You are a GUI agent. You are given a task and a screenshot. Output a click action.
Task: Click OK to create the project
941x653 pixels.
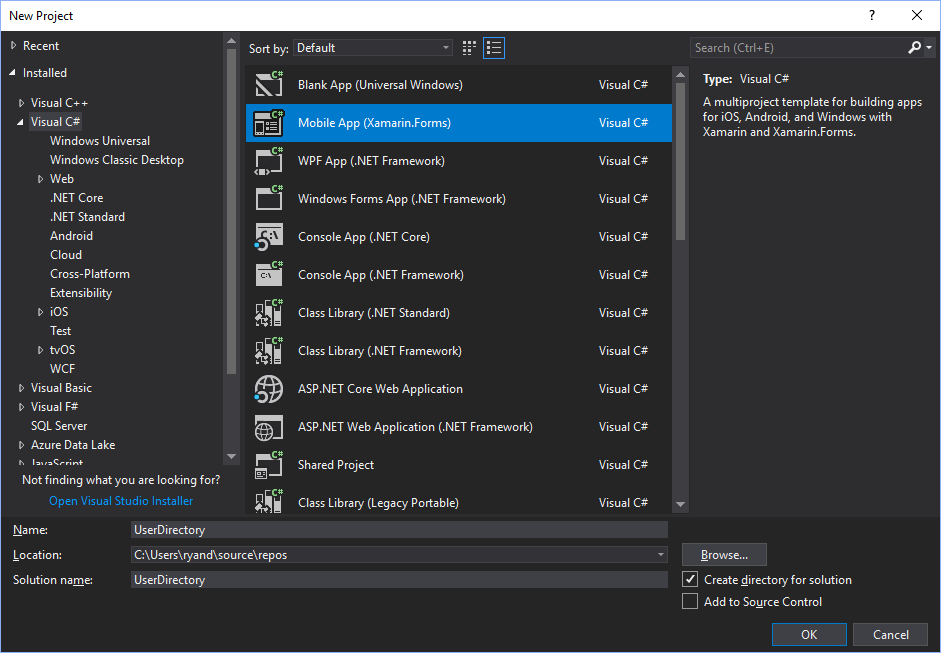click(x=809, y=634)
